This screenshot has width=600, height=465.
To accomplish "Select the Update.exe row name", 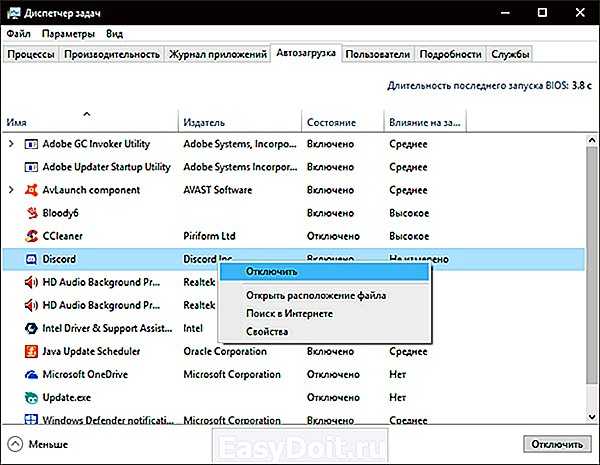I will 67,398.
